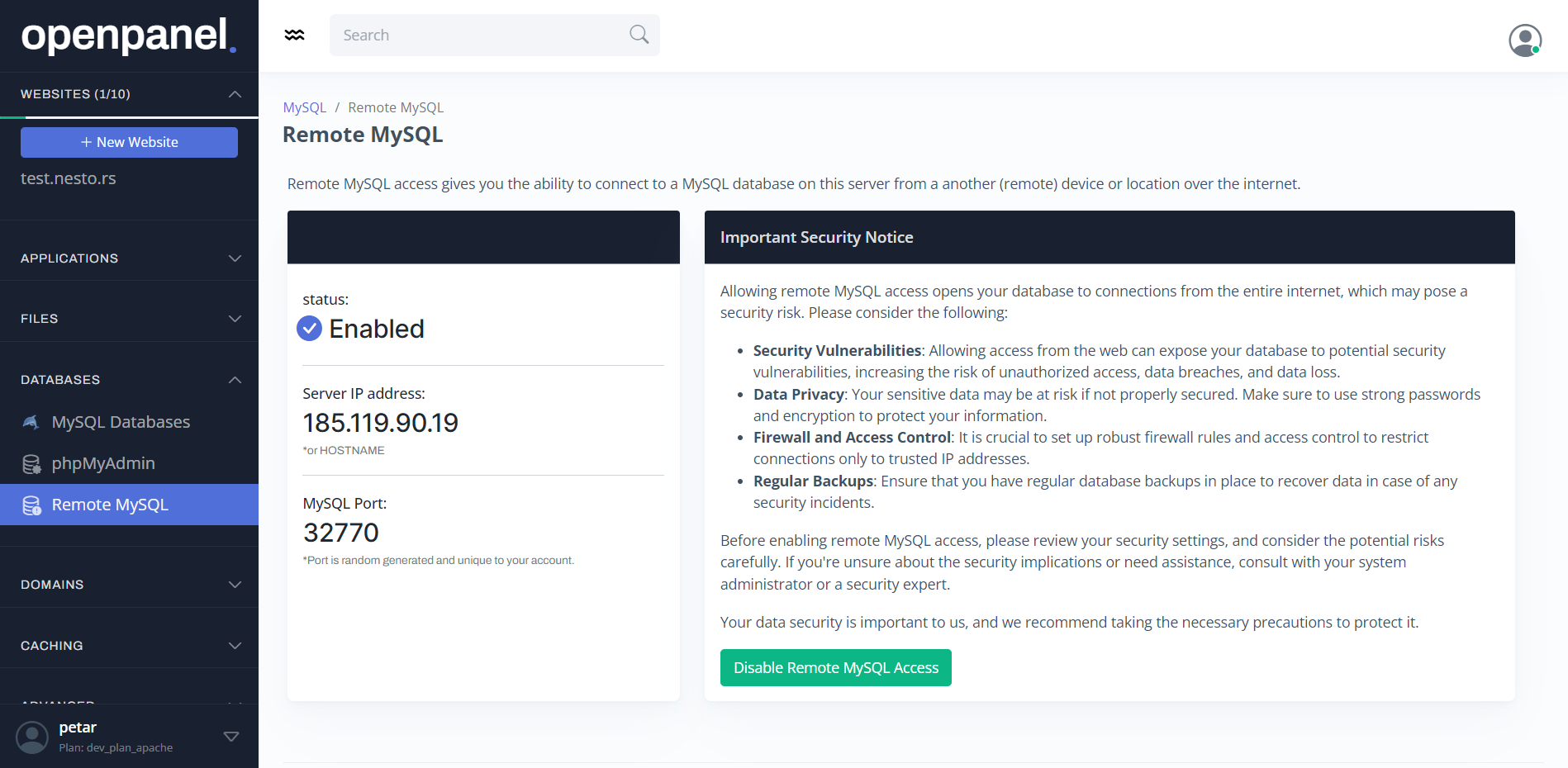Expand the Files section
This screenshot has width=1568, height=768.
(x=235, y=319)
